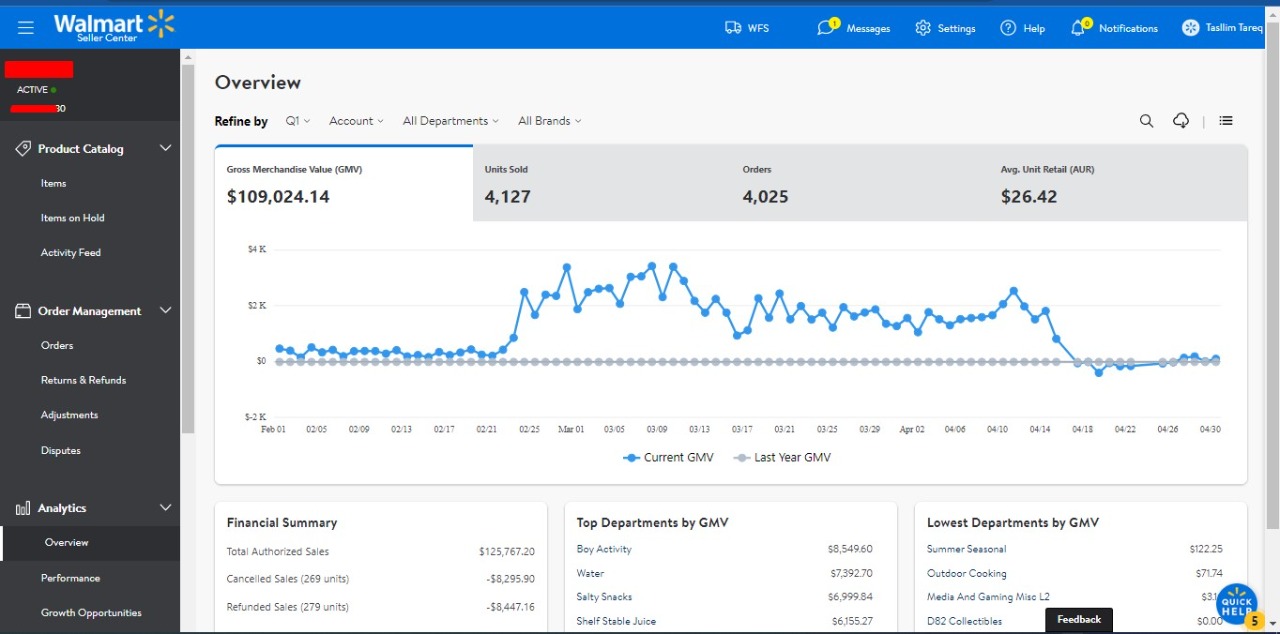Open Notifications bell icon
Screen dimensions: 1280x634
[1078, 28]
